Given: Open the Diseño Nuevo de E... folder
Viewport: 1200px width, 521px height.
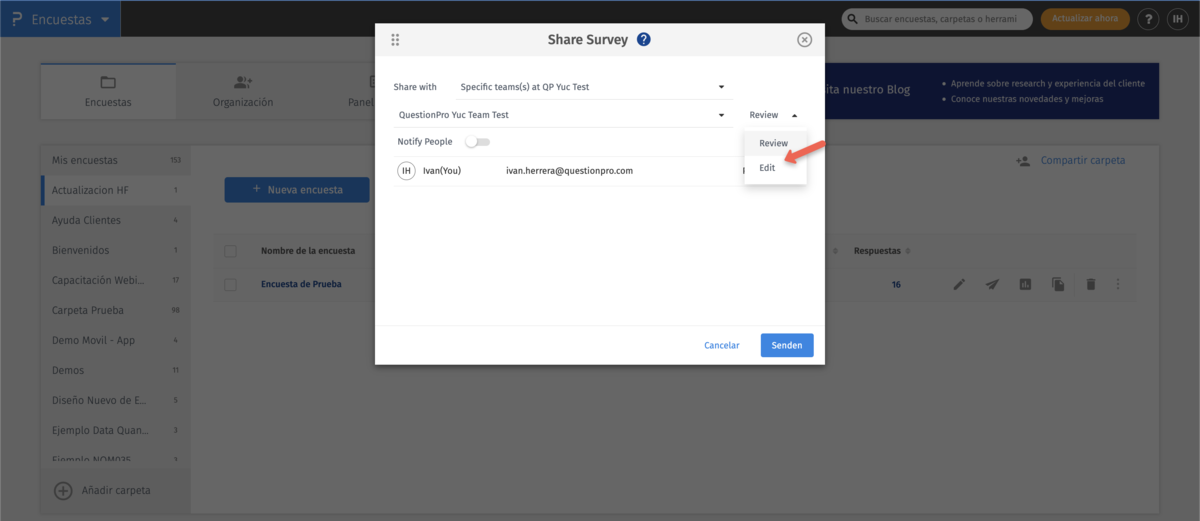Looking at the screenshot, I should pyautogui.click(x=115, y=400).
